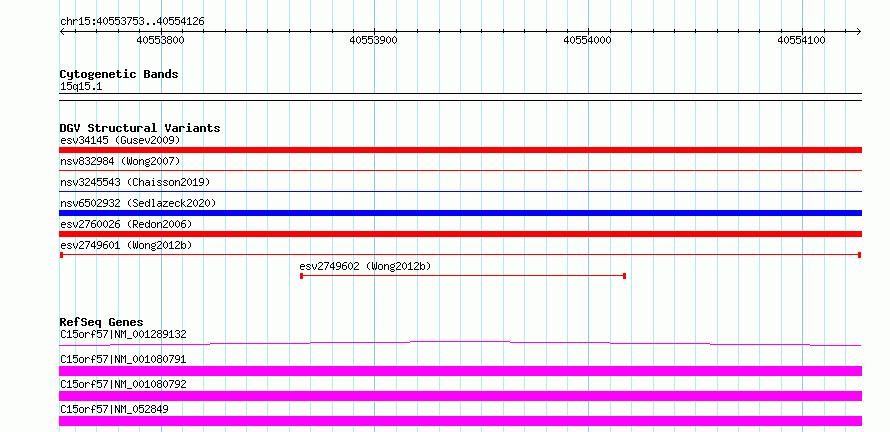The image size is (890, 432).
Task: Open esv2749602 (Wong2012b) variant label
Action: pyautogui.click(x=366, y=266)
